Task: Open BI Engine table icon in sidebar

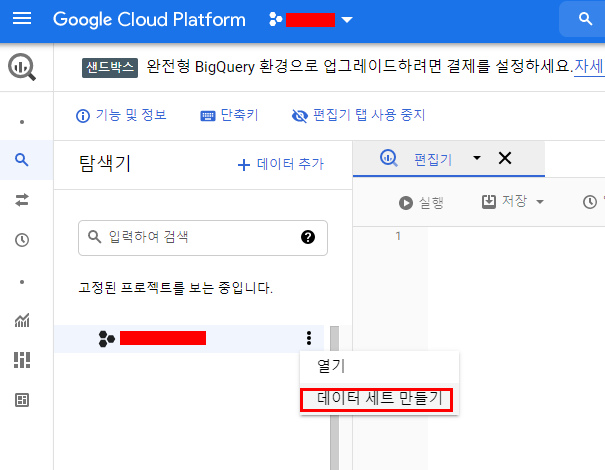Action: click(x=22, y=400)
